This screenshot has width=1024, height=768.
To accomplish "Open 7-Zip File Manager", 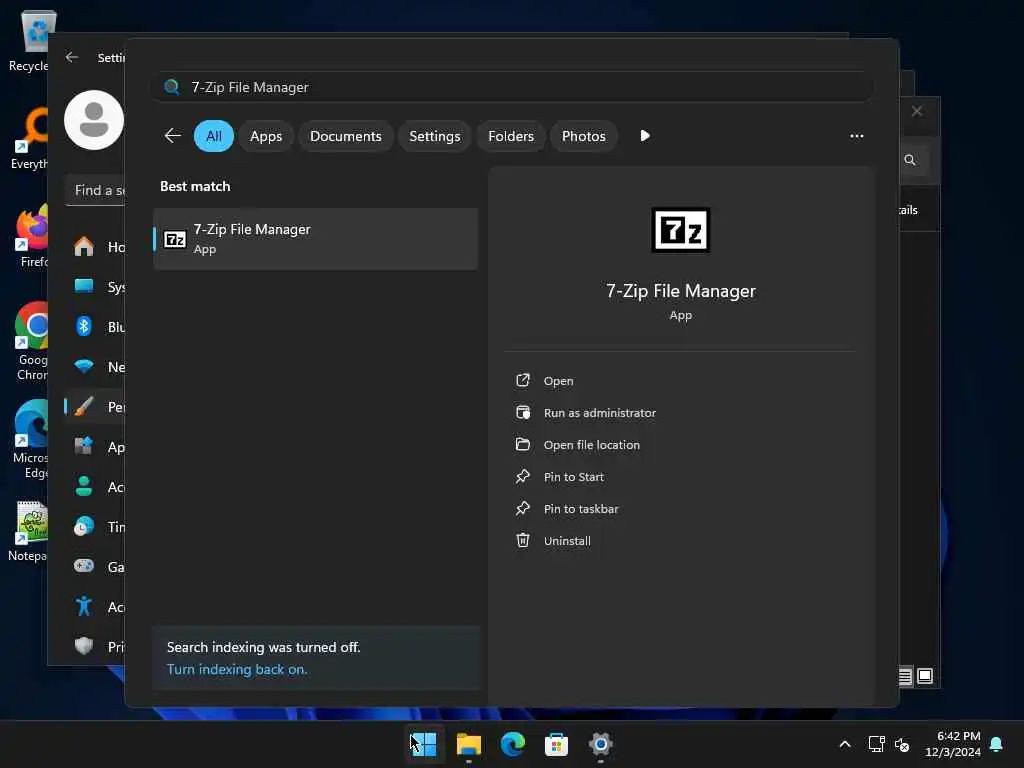I will [x=558, y=381].
